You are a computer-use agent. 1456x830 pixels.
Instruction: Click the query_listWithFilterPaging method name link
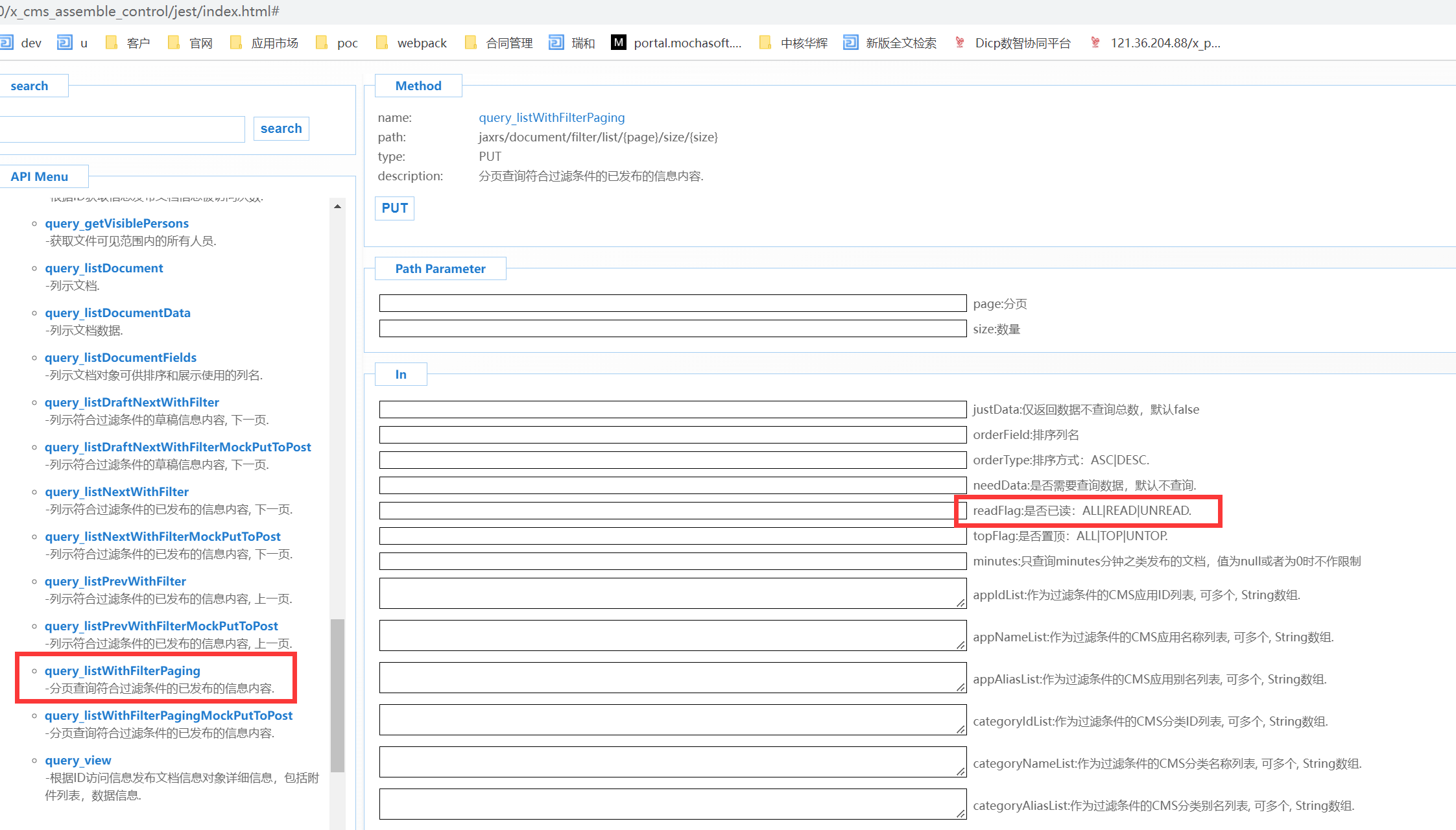point(551,117)
